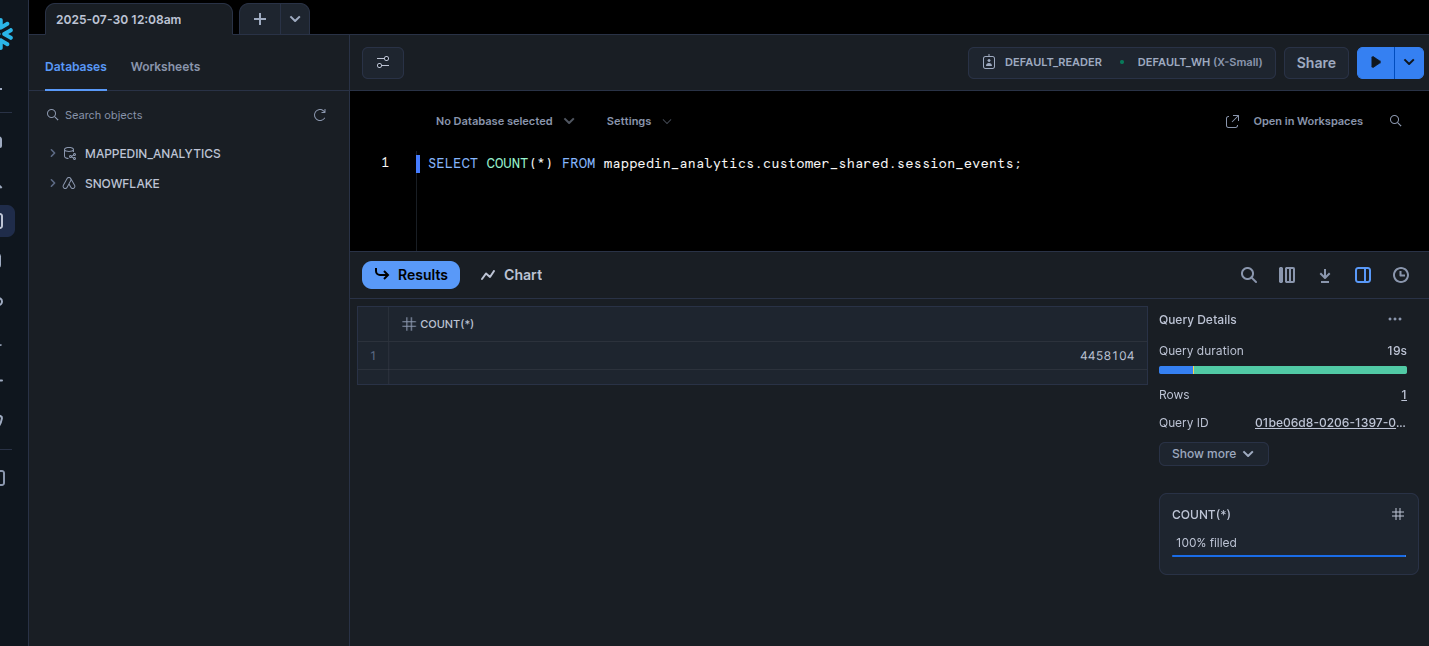Click into the SQL query line

724,163
